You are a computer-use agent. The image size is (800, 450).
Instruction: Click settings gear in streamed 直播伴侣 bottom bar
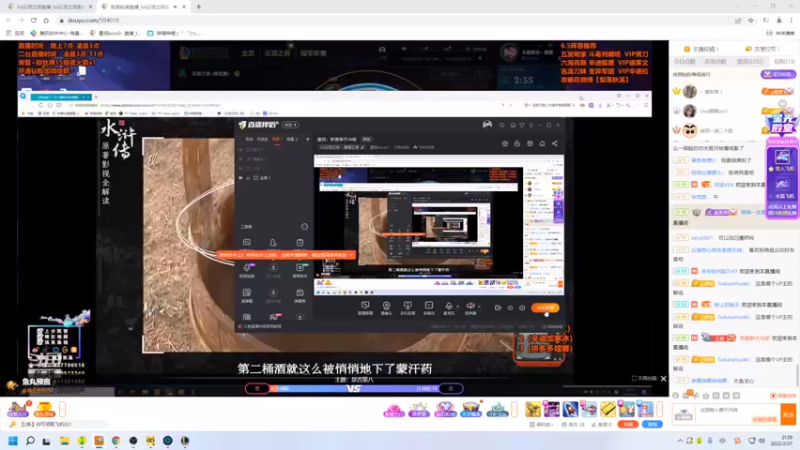coord(522,308)
